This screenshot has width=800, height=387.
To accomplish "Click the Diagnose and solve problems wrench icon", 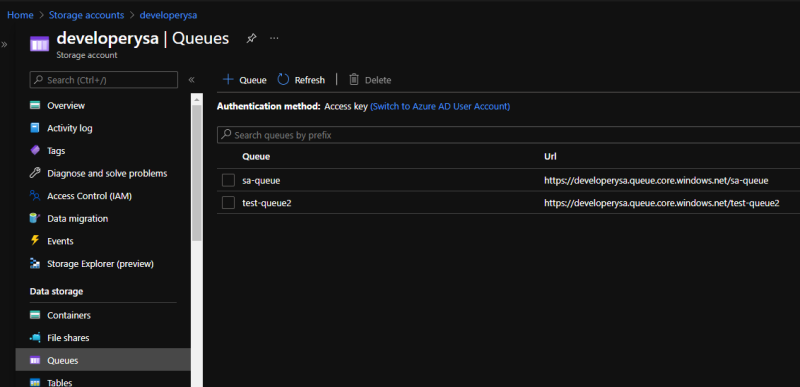I will [x=35, y=173].
